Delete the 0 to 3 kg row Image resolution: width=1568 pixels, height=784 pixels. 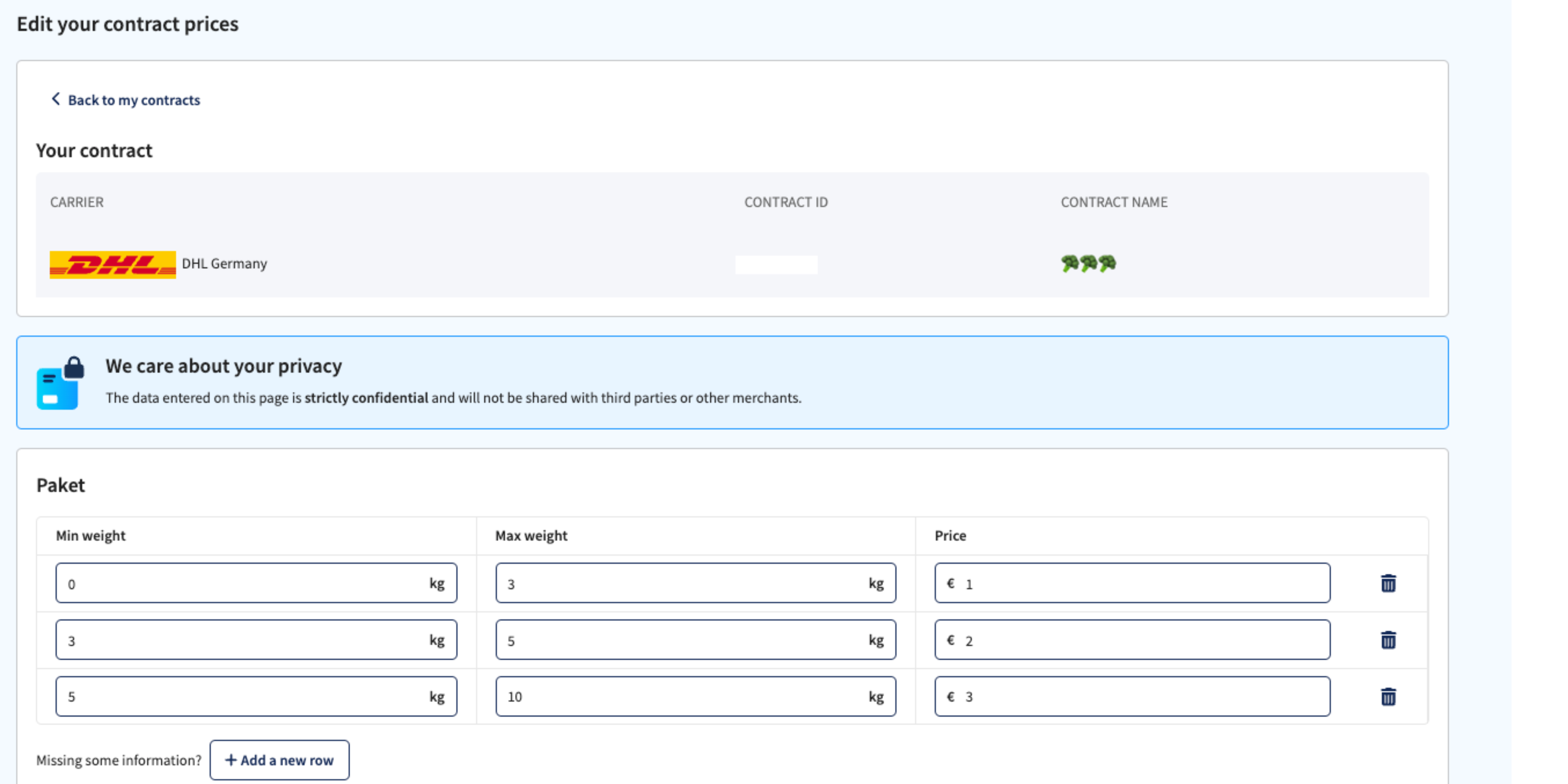[1388, 583]
